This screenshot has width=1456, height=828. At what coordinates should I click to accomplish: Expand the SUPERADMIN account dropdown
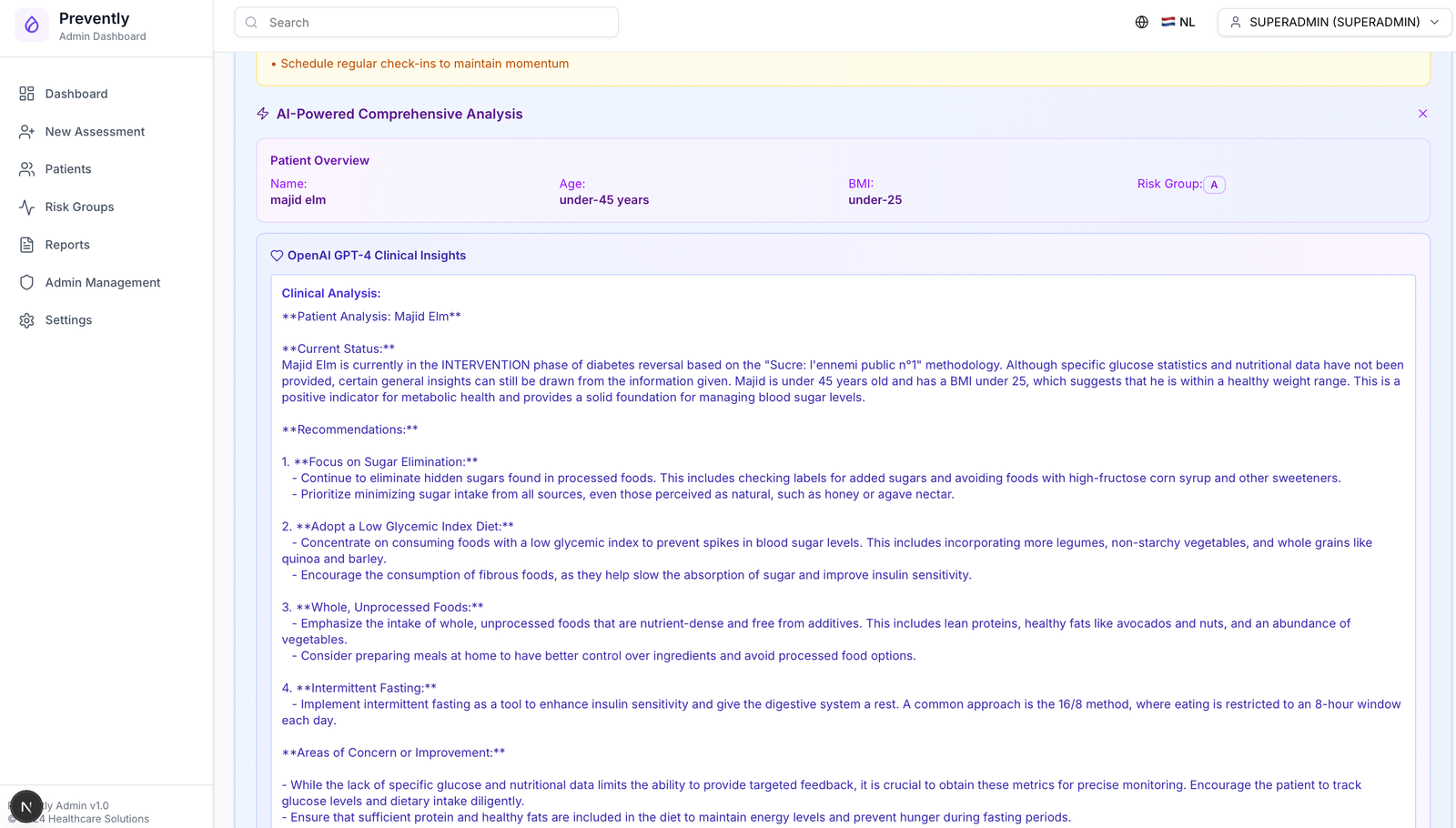click(x=1333, y=23)
